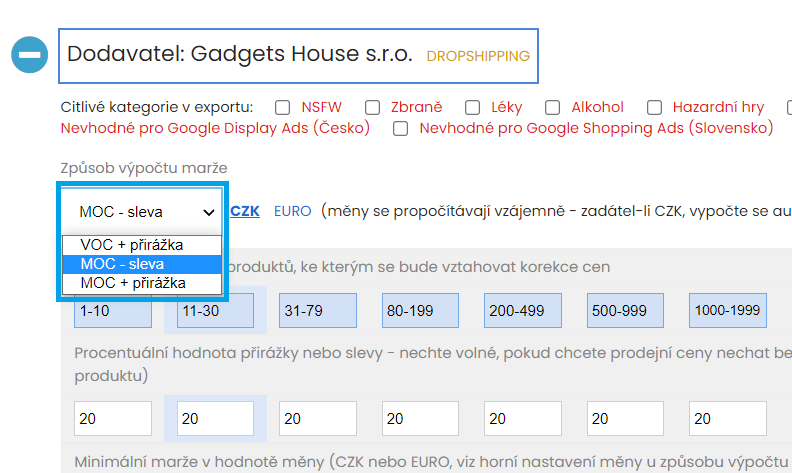The width and height of the screenshot is (792, 473).
Task: Collapse supplier section with blue minus icon
Action: click(x=30, y=54)
